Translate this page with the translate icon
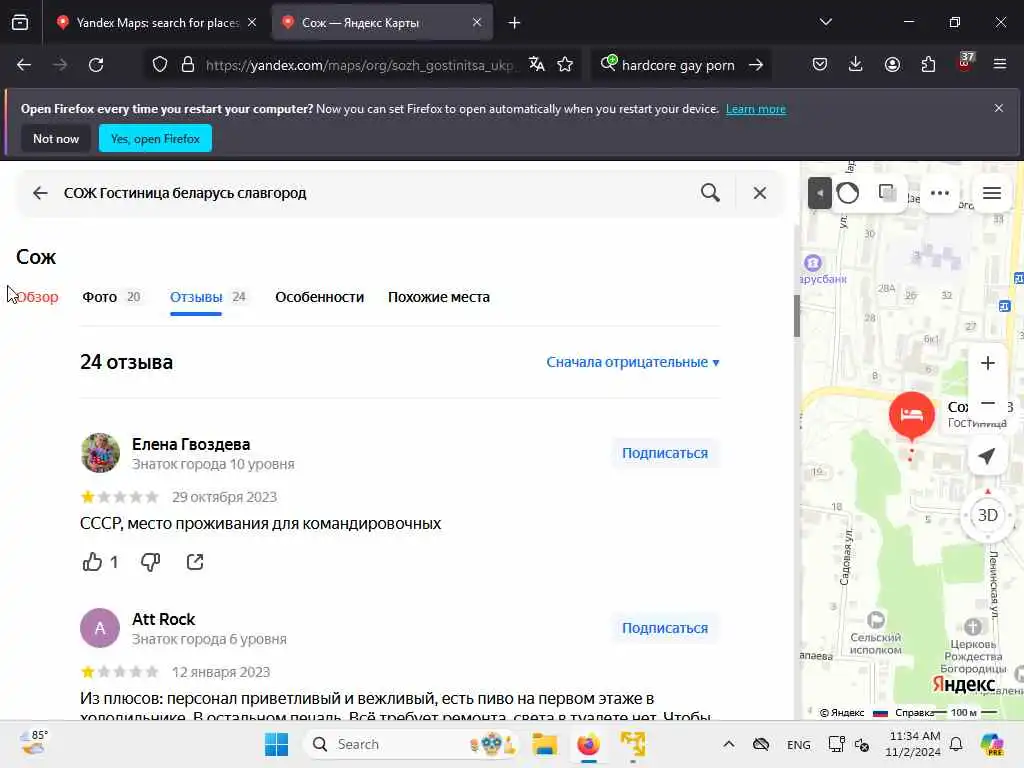 537,64
